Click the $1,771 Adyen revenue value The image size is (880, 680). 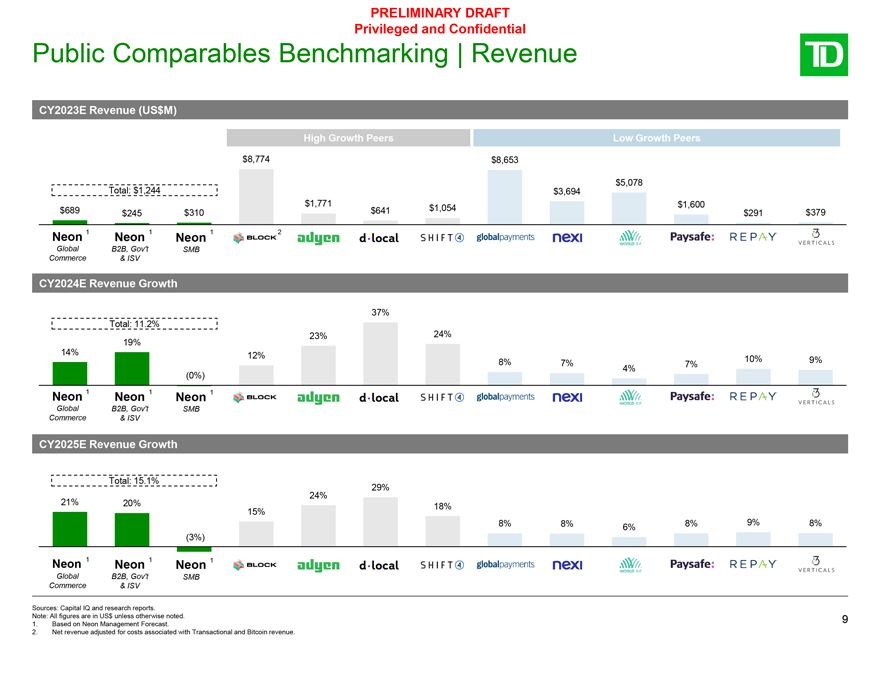(318, 203)
